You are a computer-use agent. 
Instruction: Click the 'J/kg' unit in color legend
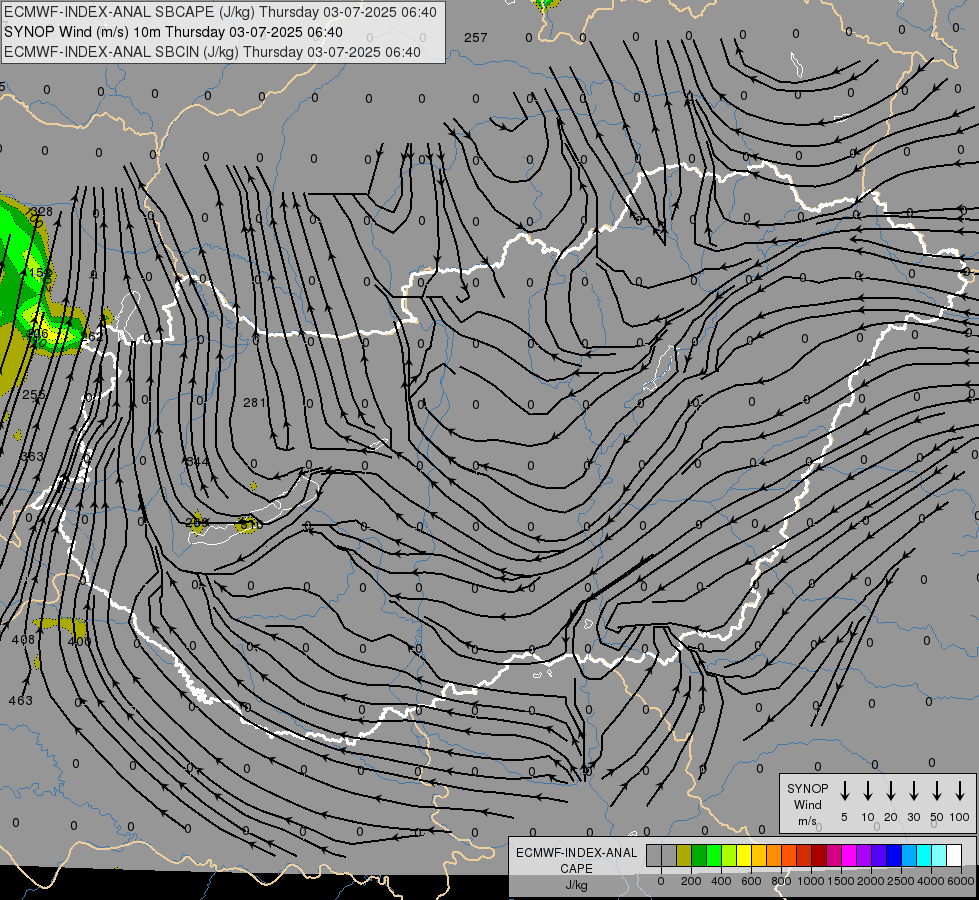576,885
